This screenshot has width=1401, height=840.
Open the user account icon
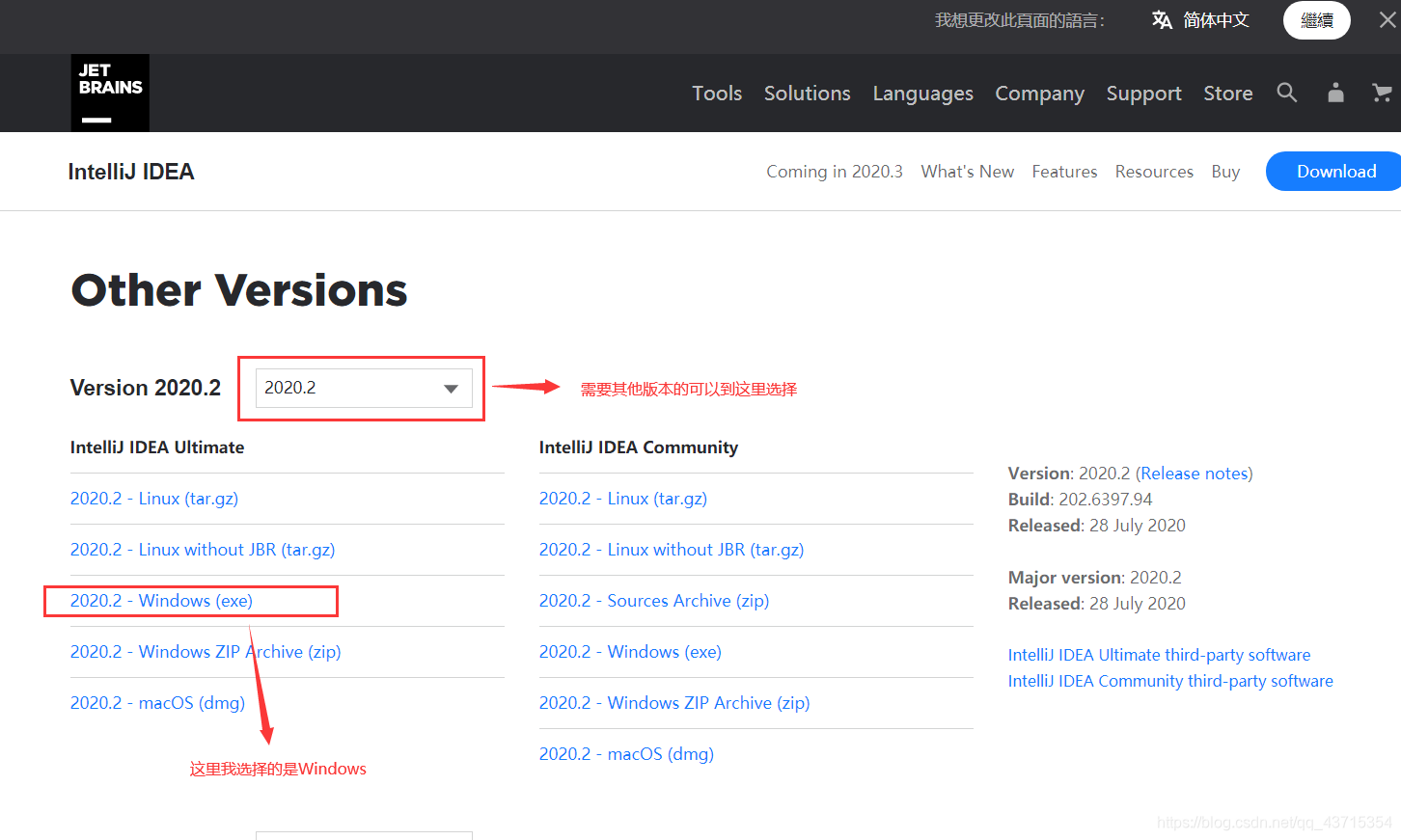(x=1335, y=93)
